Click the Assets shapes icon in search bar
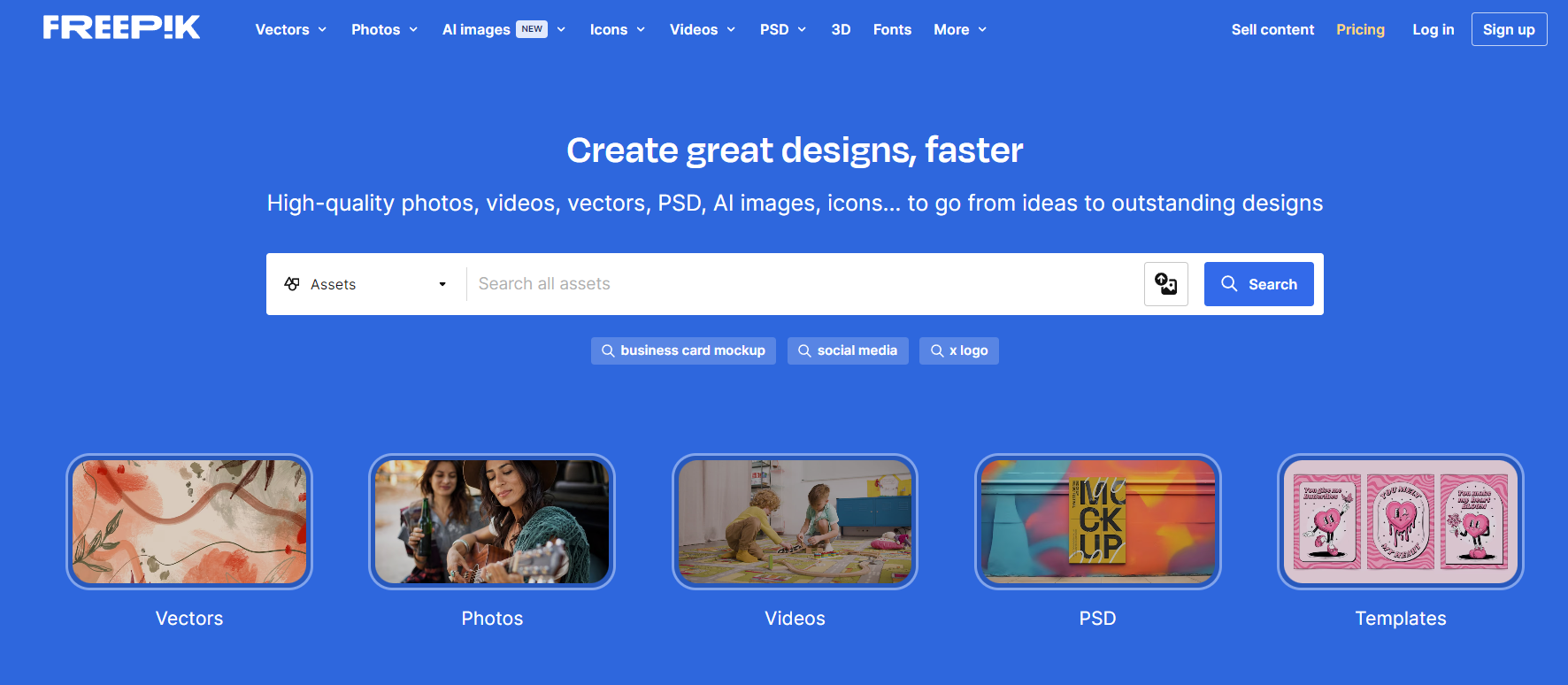 click(x=292, y=284)
